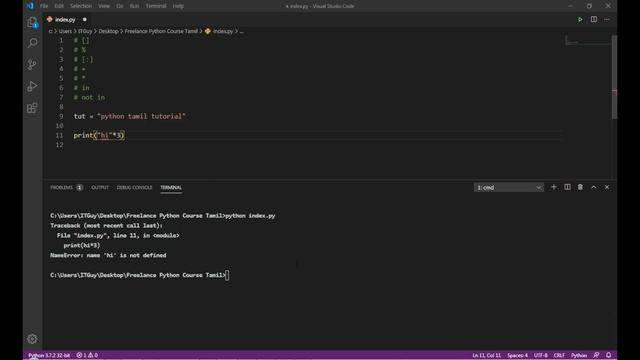The width and height of the screenshot is (640, 360).
Task: Open errors and warnings count in status bar
Action: click(87, 355)
